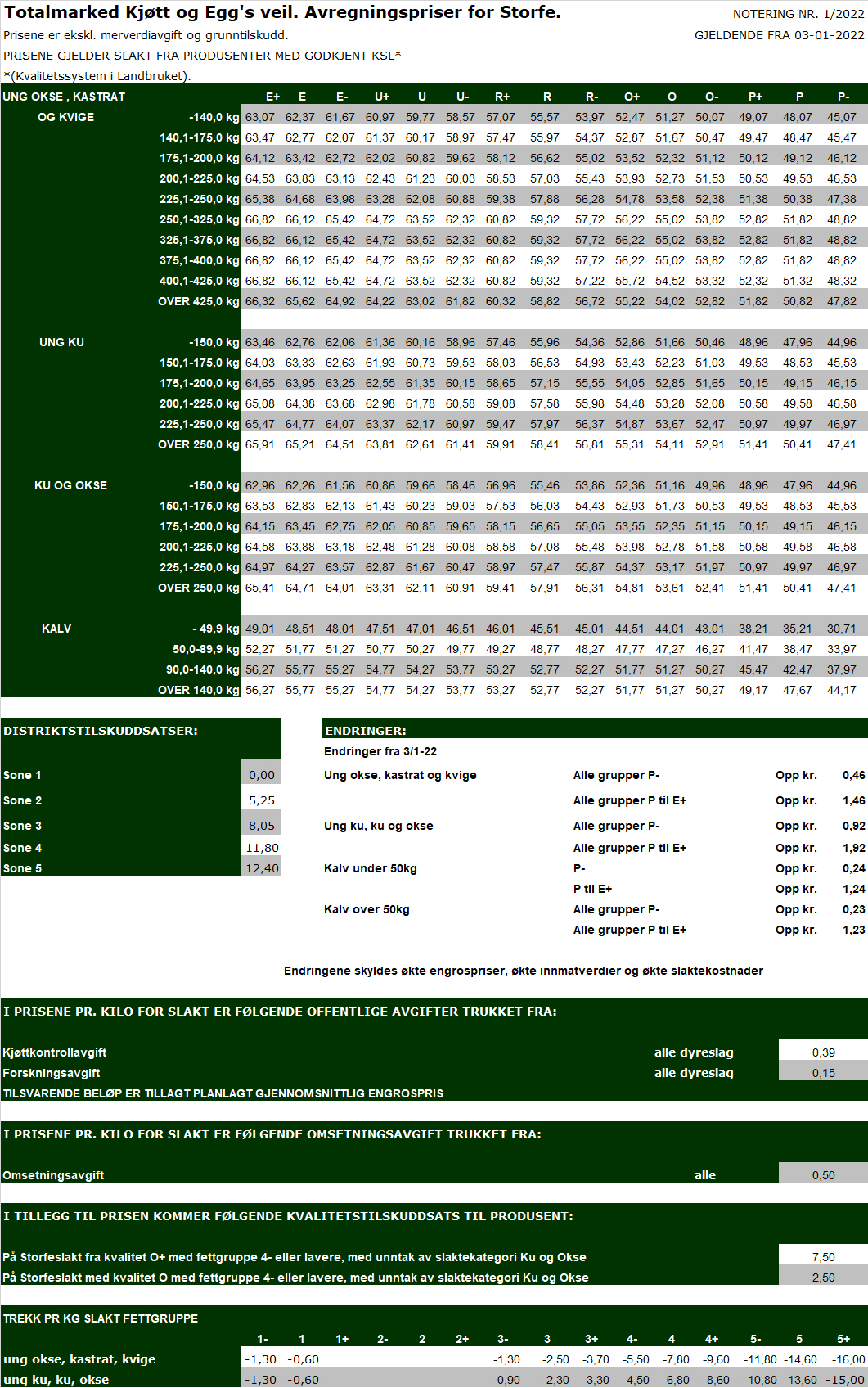The height and width of the screenshot is (1388, 868).
Task: Click "TILSVARENDE BELØP ER TILLAGT PLANLAGT GJENNOMSNITTLIG ENGROSPRIS"
Action: pos(223,1093)
